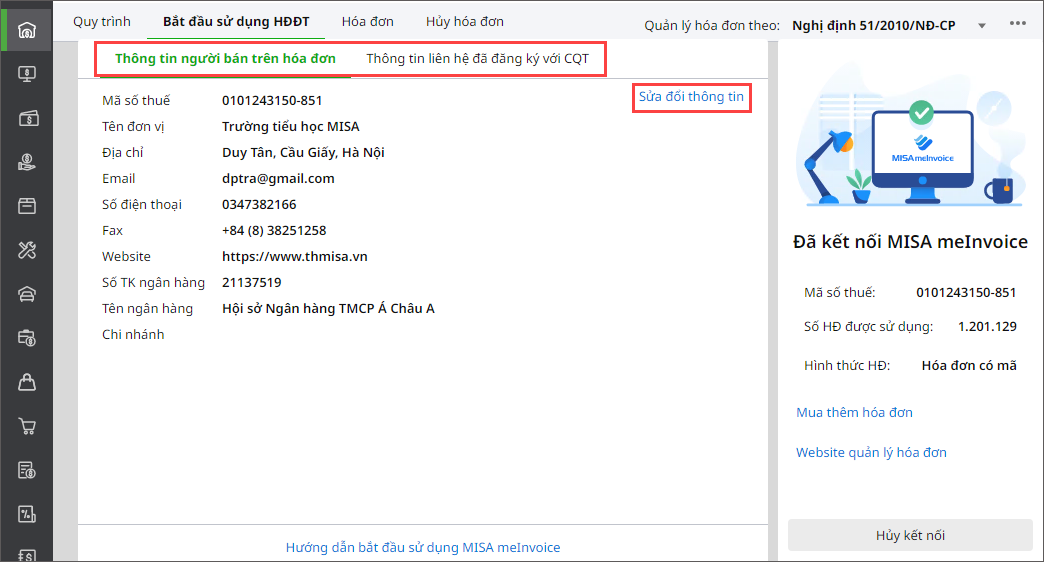
Task: Click the Sửa đổi thông tin link
Action: 691,97
